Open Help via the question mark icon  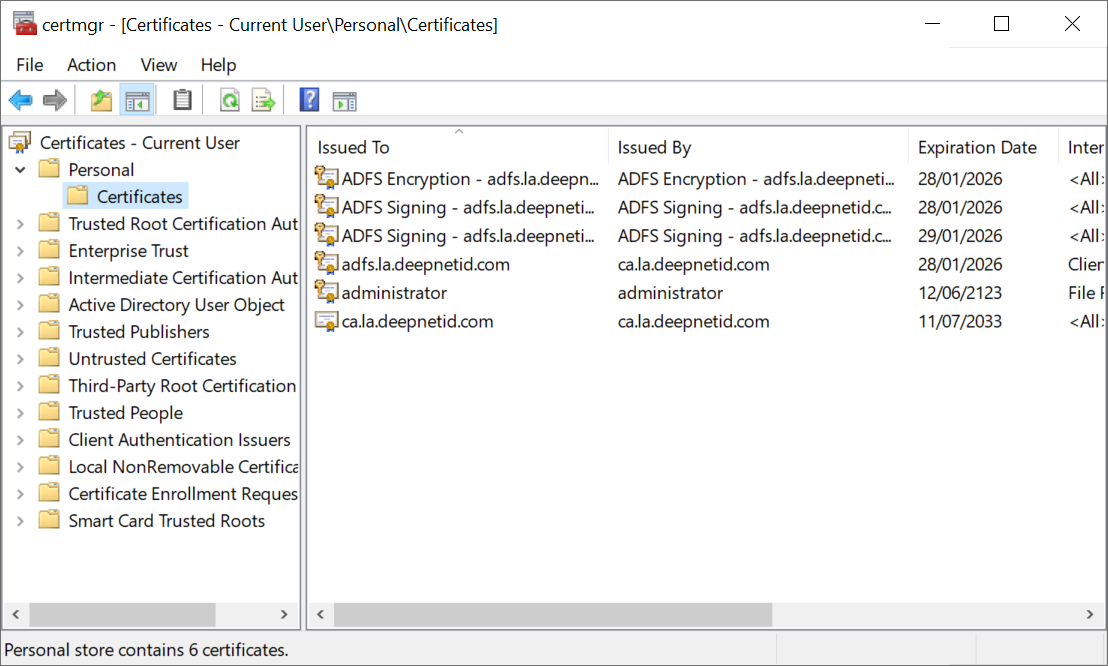point(309,100)
